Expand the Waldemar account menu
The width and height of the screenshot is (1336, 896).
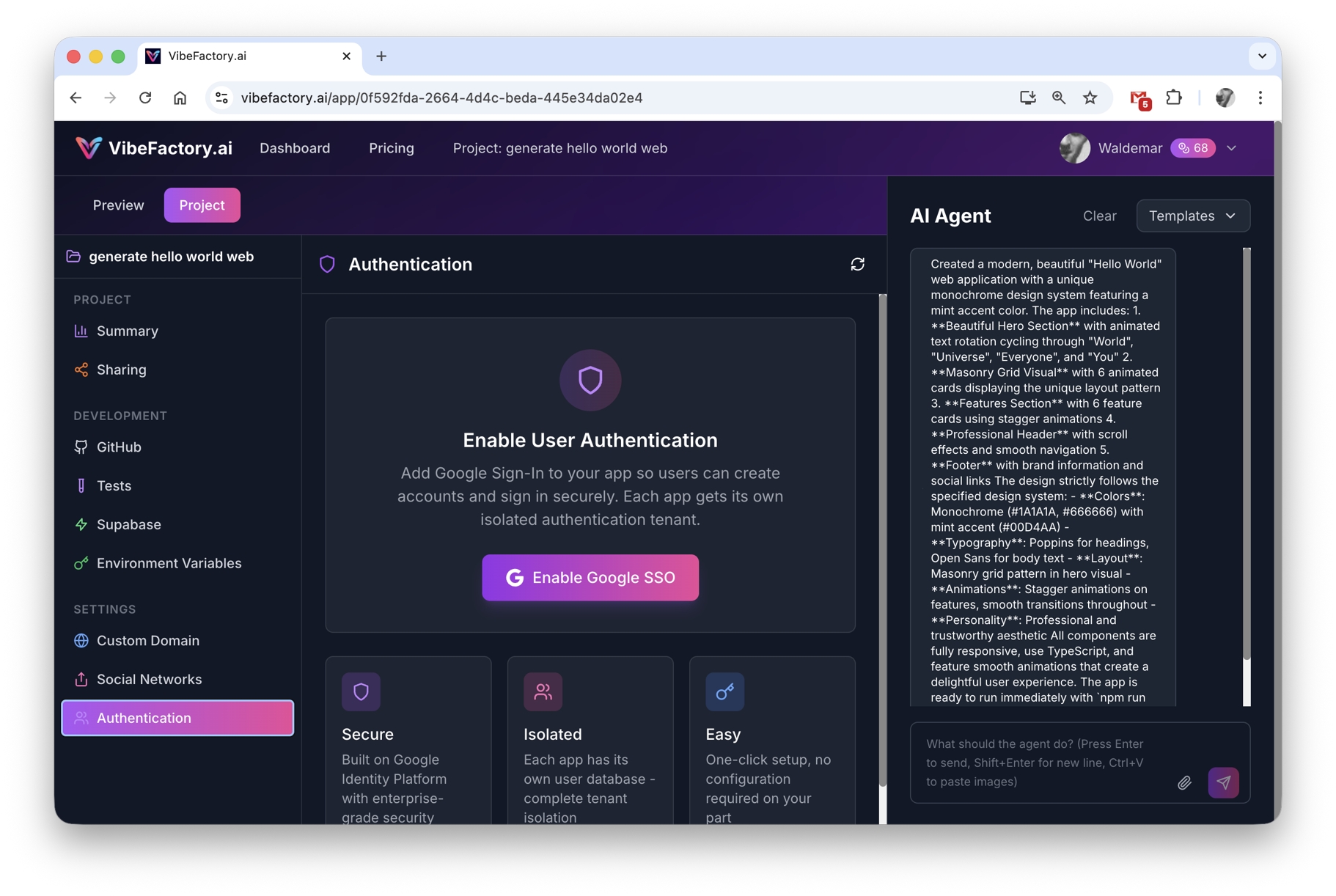click(x=1232, y=148)
